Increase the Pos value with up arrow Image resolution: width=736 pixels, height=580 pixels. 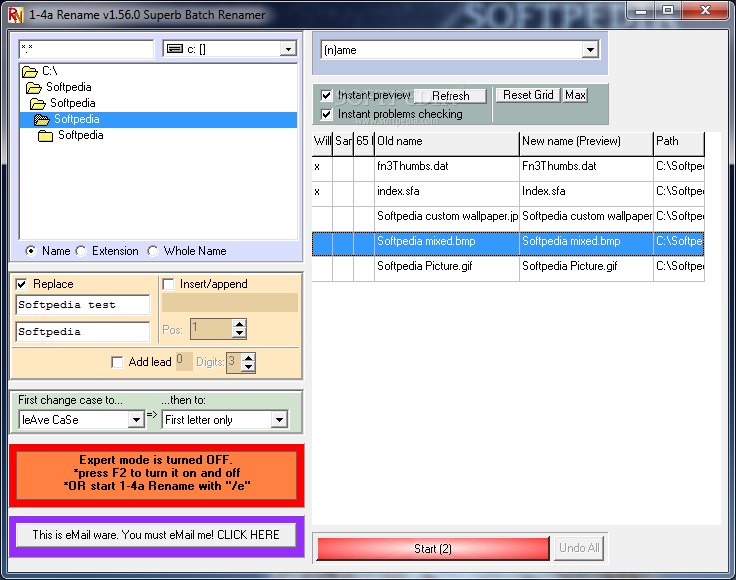pos(239,324)
